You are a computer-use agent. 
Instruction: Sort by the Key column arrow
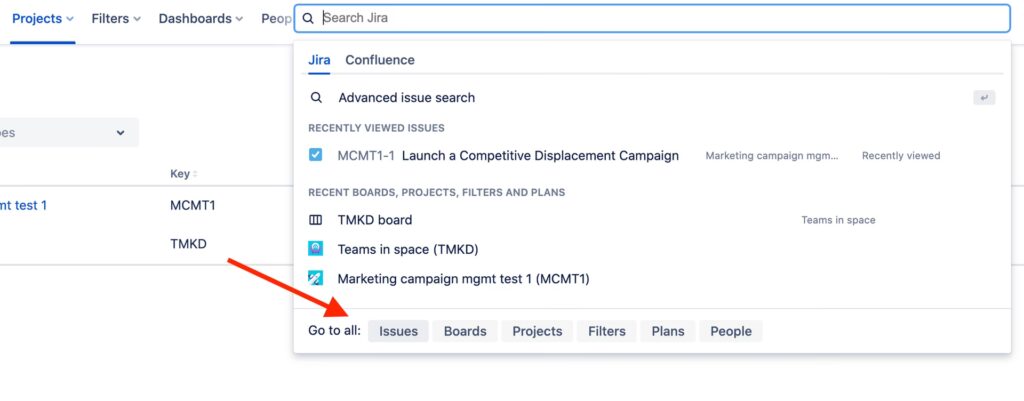[x=195, y=175]
